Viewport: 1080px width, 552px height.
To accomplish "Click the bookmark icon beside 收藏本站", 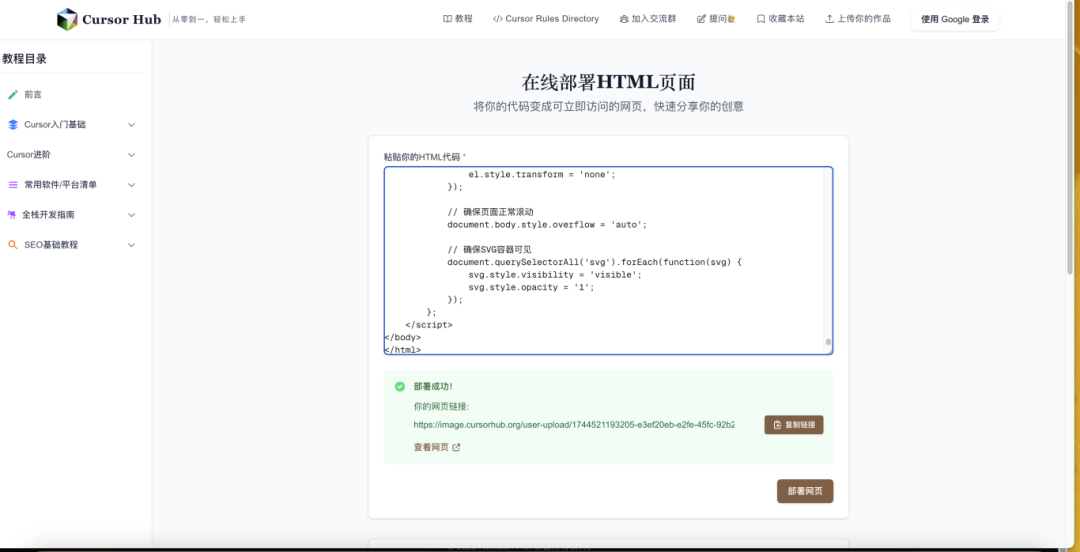I will 761,19.
